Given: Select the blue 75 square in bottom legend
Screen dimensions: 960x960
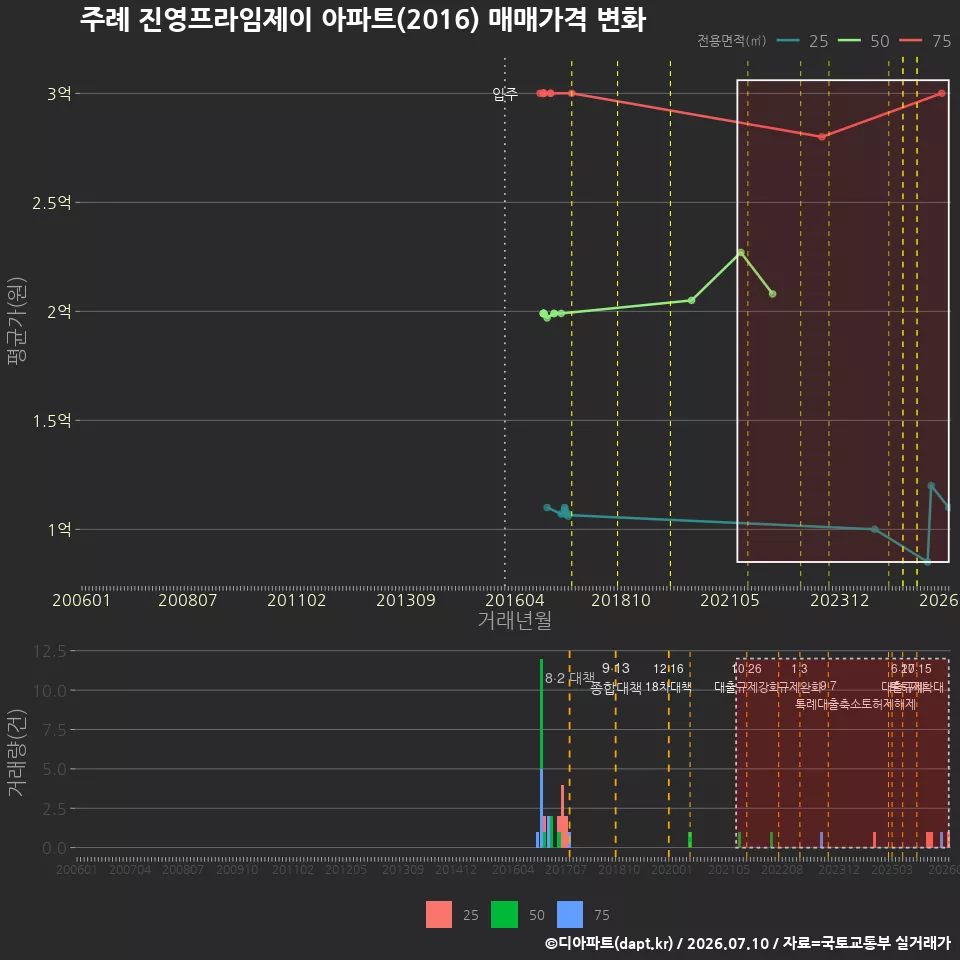Looking at the screenshot, I should coord(570,914).
